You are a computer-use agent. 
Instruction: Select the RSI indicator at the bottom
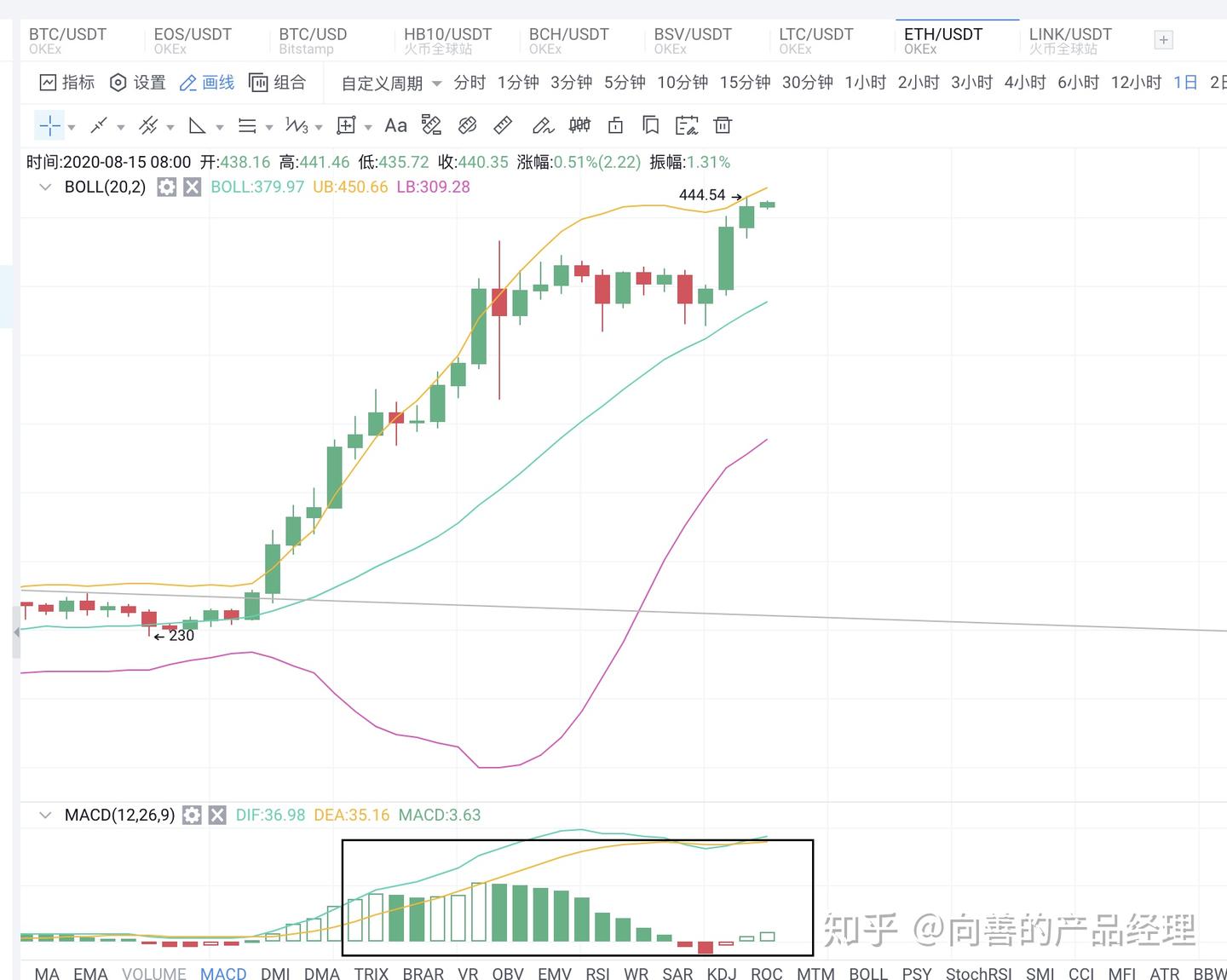(597, 972)
